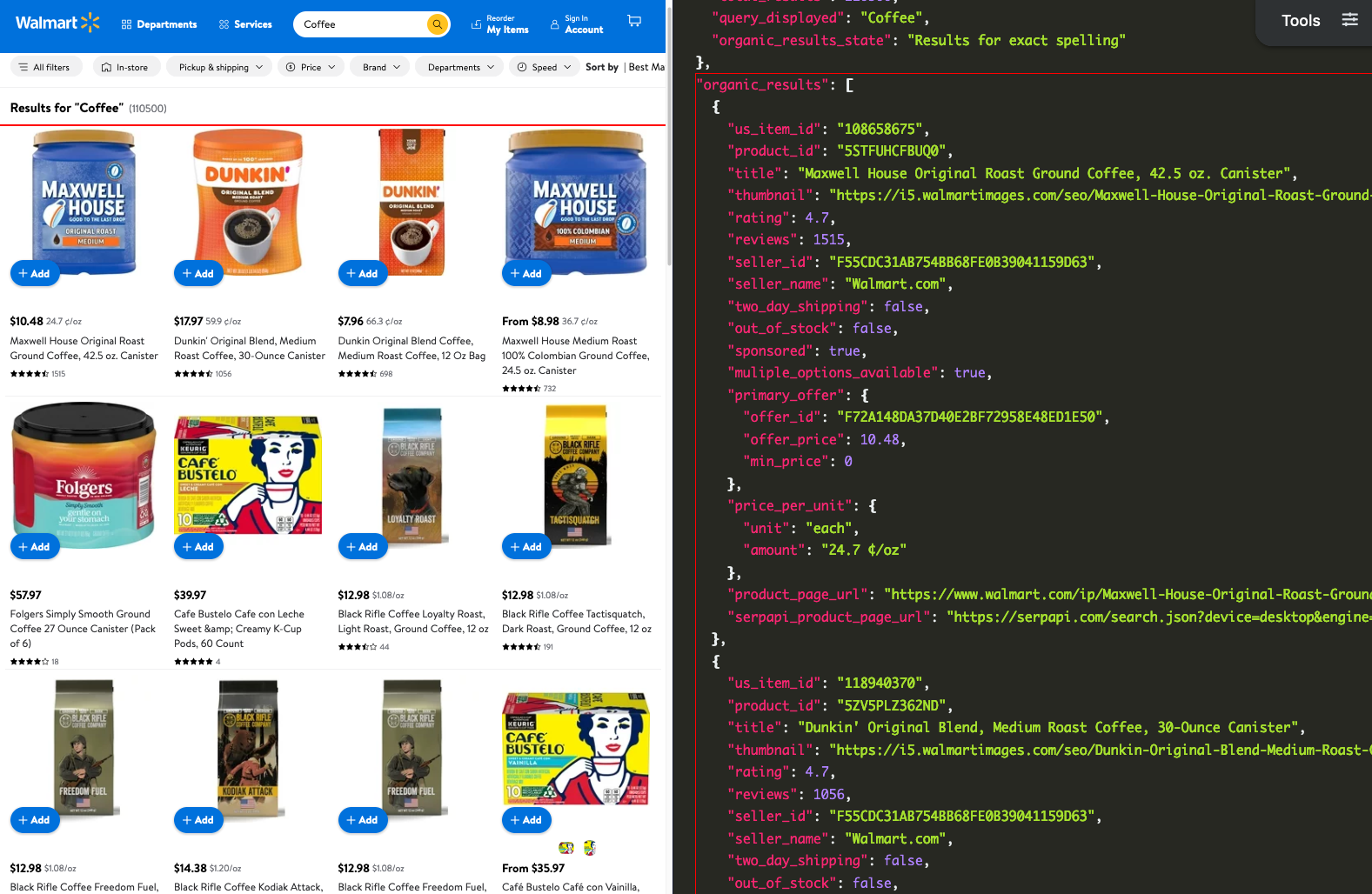Click the offer_price 10.48 value
Screen dimensions: 1372x894
coord(880,439)
